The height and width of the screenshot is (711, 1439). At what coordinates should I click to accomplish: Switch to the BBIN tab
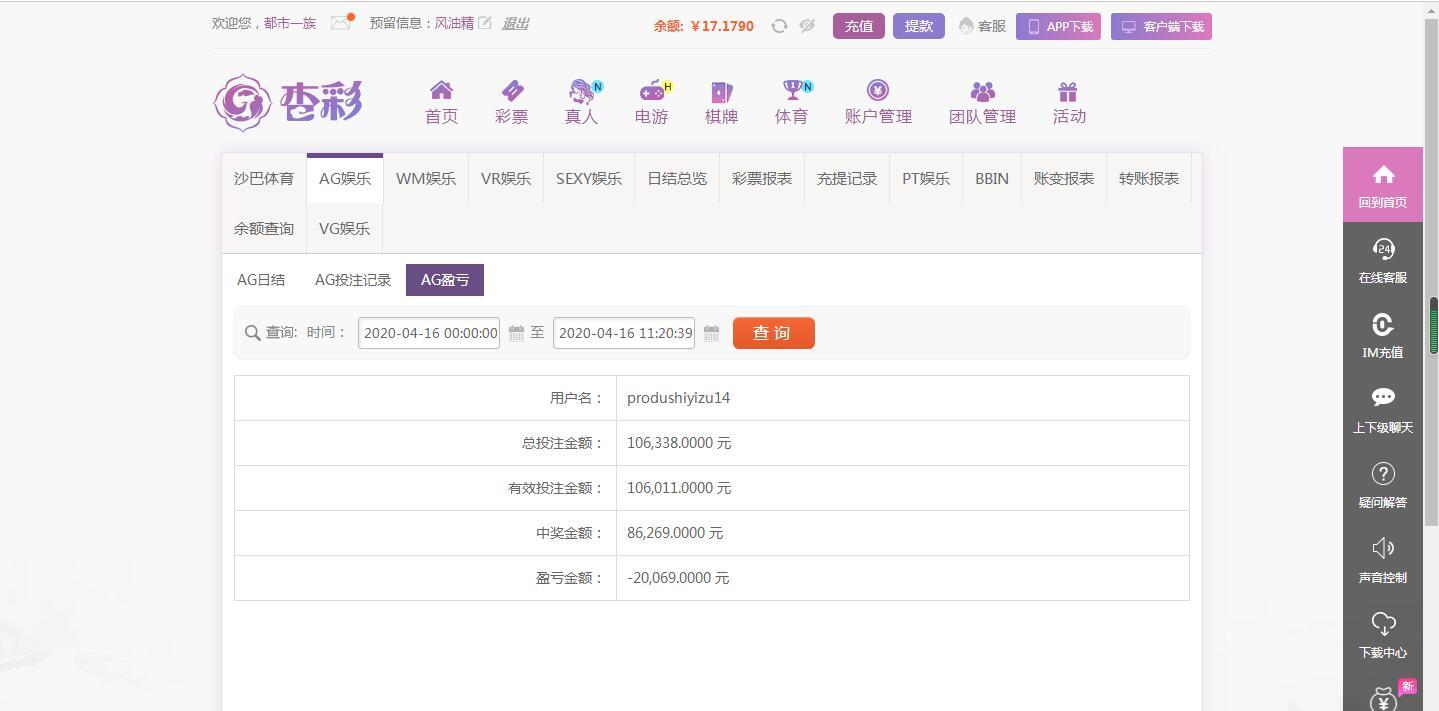pyautogui.click(x=992, y=178)
